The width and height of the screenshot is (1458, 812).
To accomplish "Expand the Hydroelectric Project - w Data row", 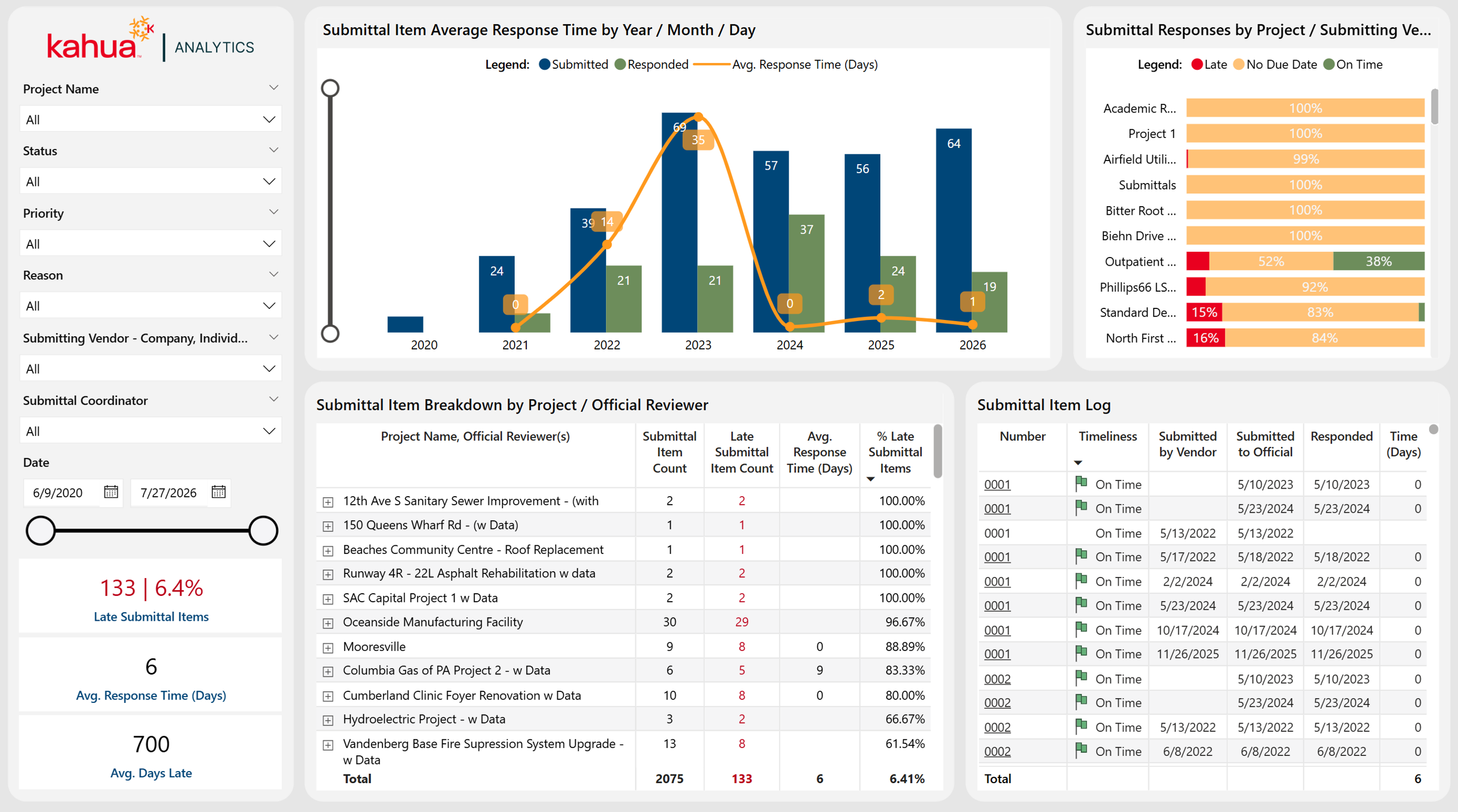I will pos(328,720).
